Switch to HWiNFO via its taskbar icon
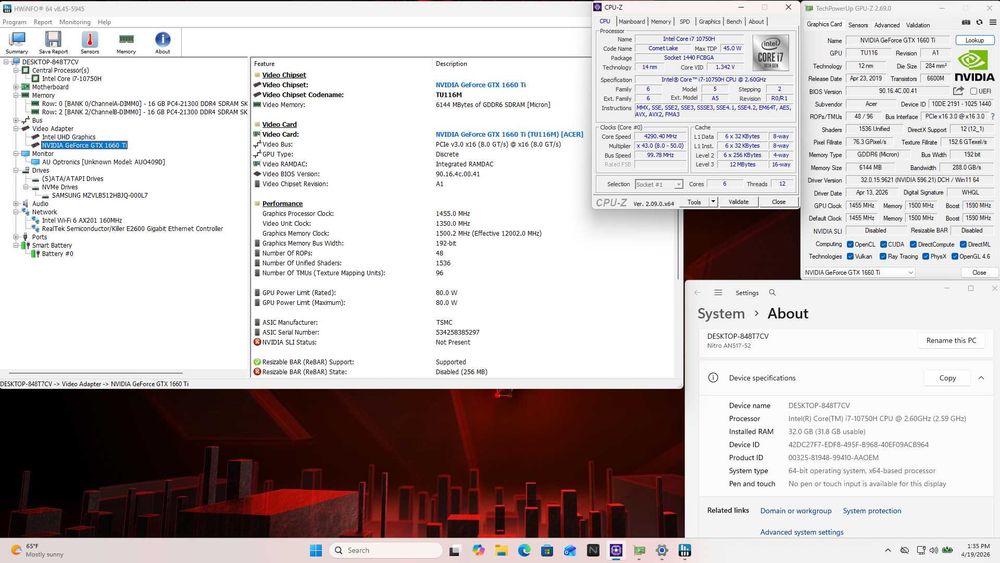The image size is (1000, 563). pos(685,550)
